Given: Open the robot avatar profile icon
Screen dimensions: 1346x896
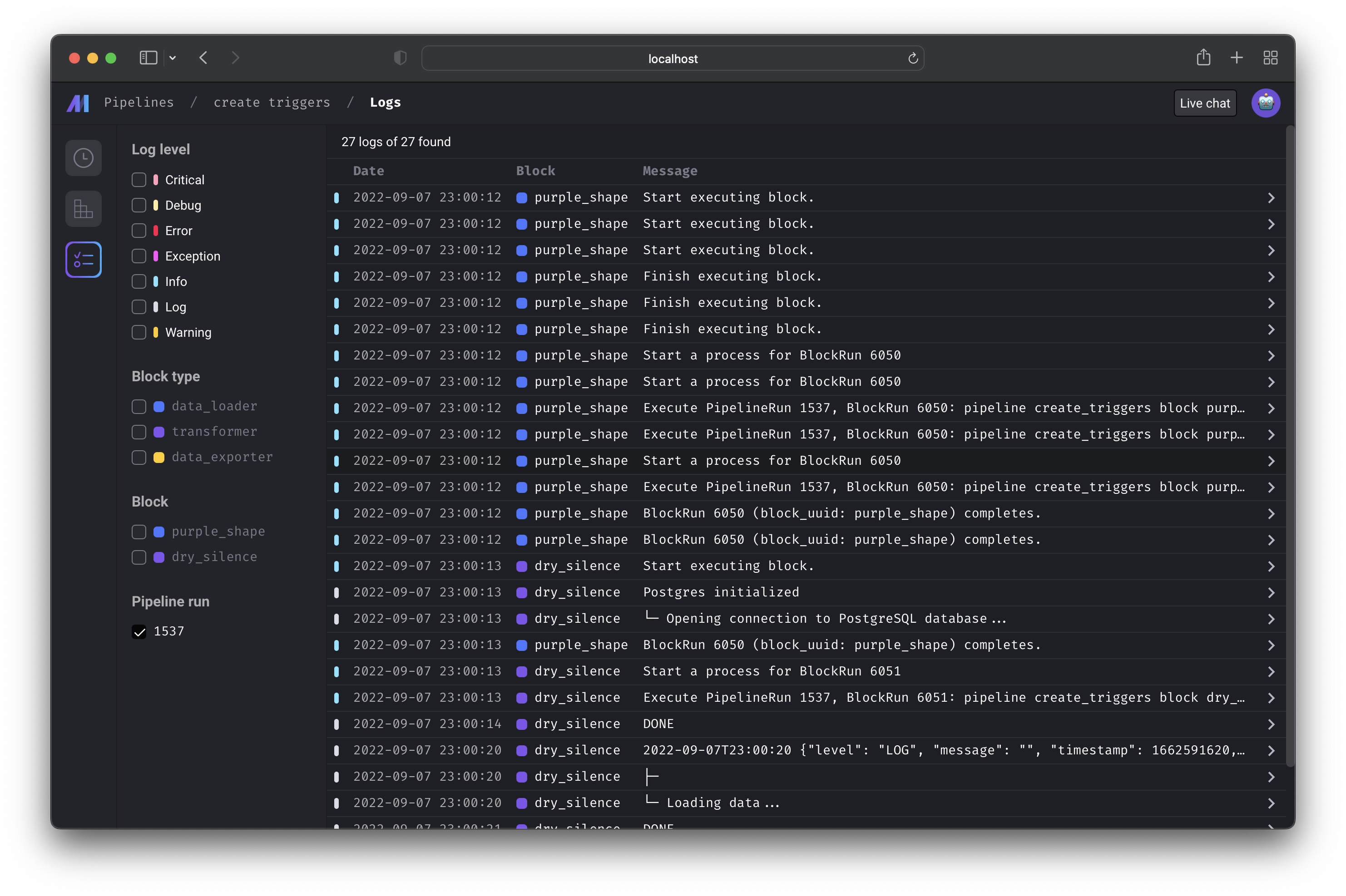Looking at the screenshot, I should 1266,103.
